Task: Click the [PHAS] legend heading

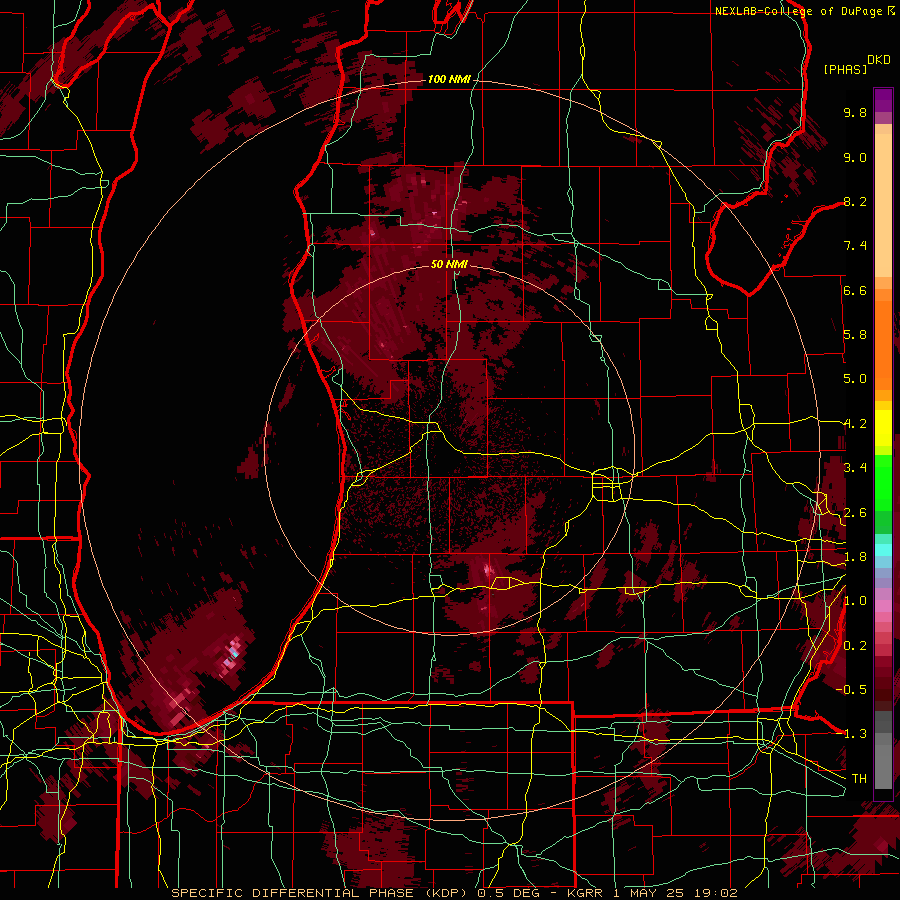Action: pyautogui.click(x=845, y=69)
